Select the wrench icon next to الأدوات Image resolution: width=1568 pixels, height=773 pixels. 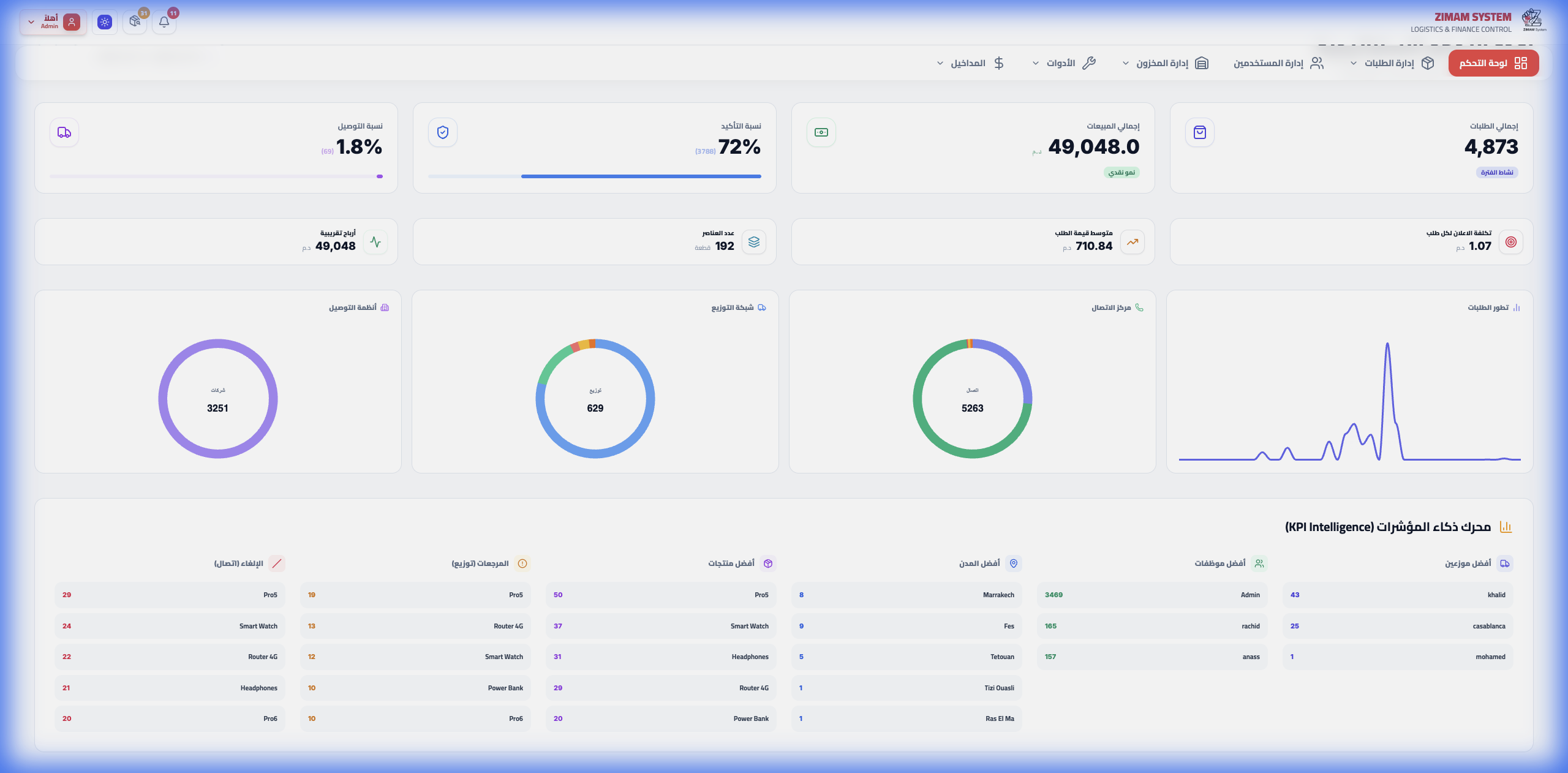[1090, 63]
